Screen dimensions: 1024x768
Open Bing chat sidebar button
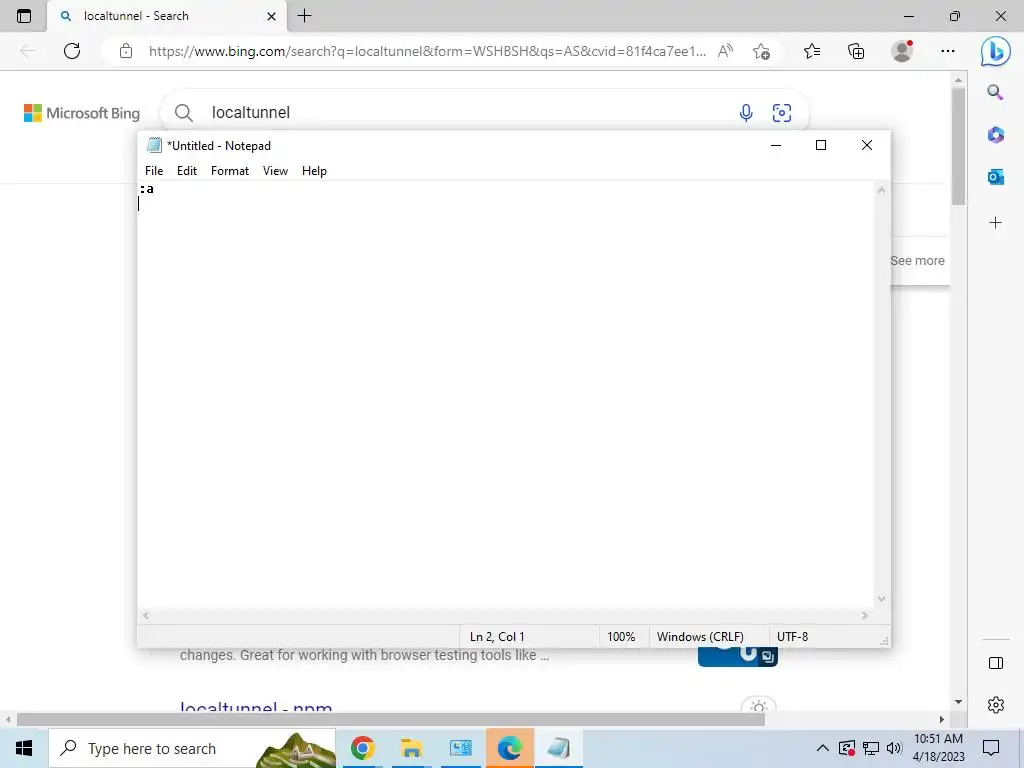[x=995, y=51]
